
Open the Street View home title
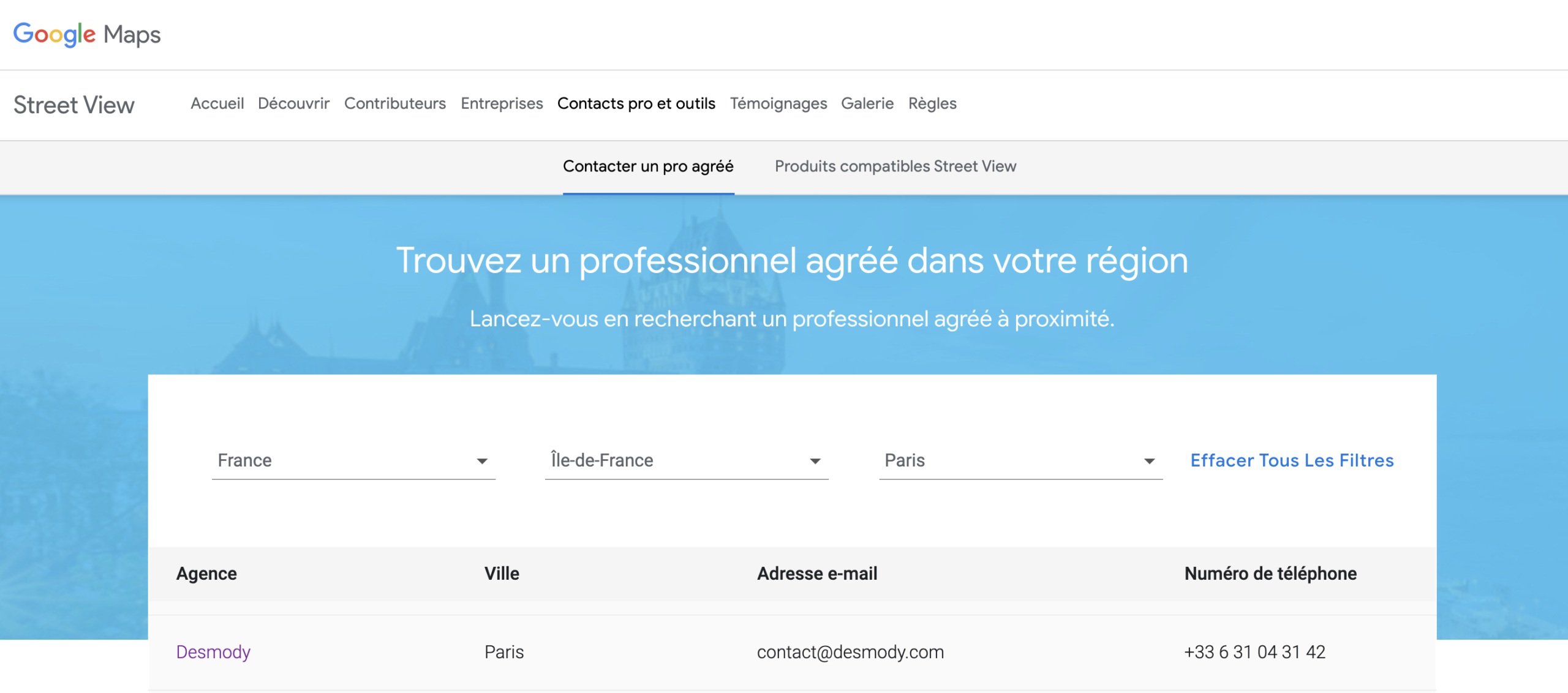coord(74,105)
